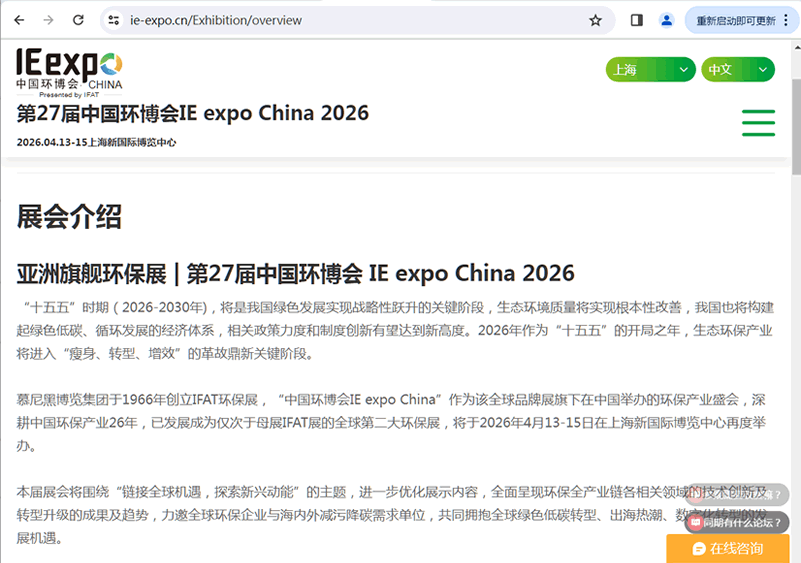Reload the page with the refresh icon
801x563 pixels.
[78, 20]
